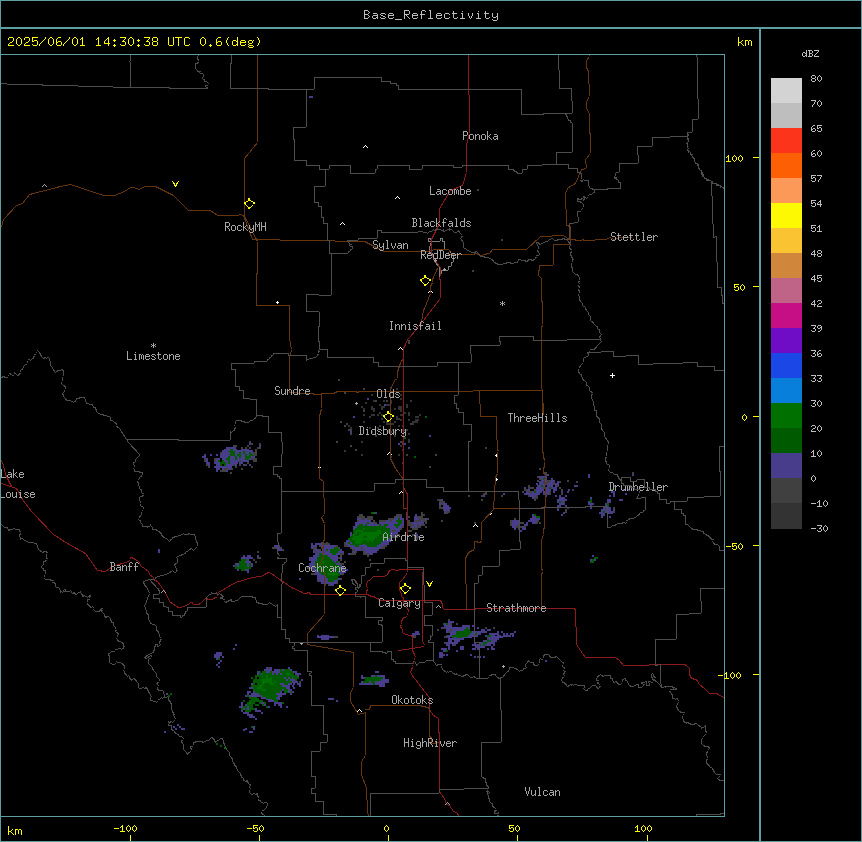The height and width of the screenshot is (842, 862).
Task: Click the dBZ legend heading
Action: [810, 53]
